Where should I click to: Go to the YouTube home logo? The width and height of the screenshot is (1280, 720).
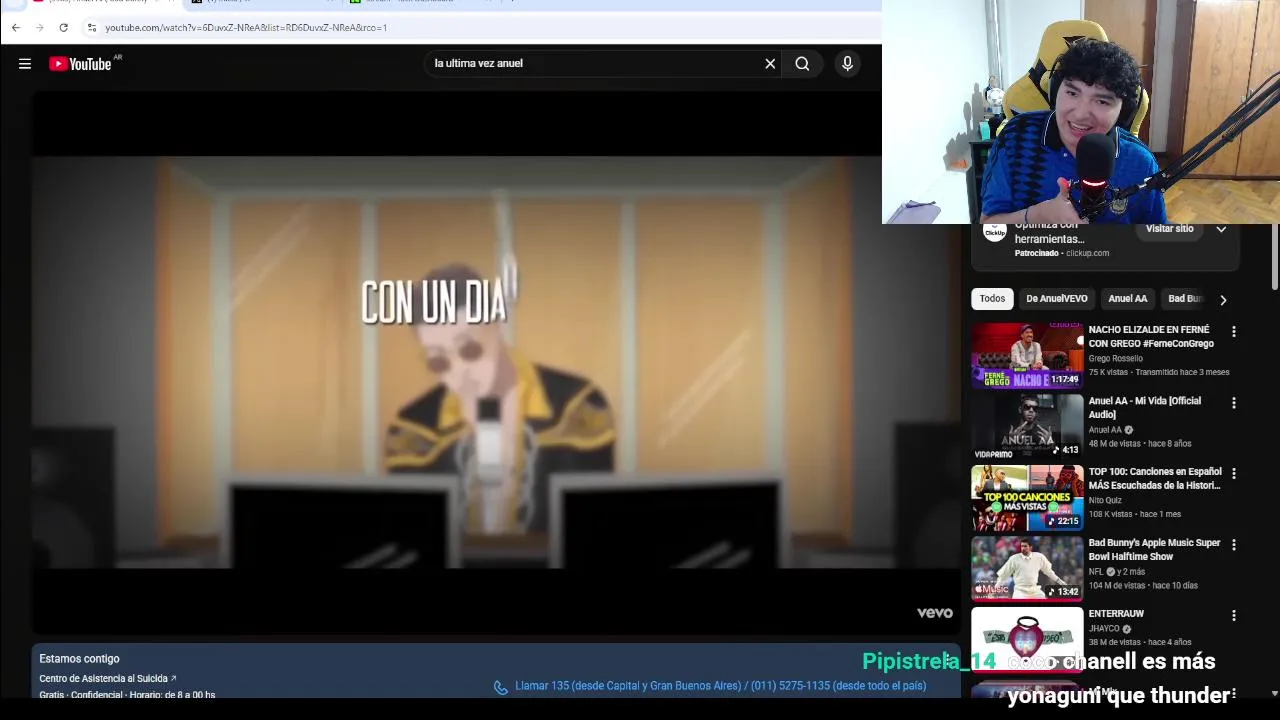(80, 64)
